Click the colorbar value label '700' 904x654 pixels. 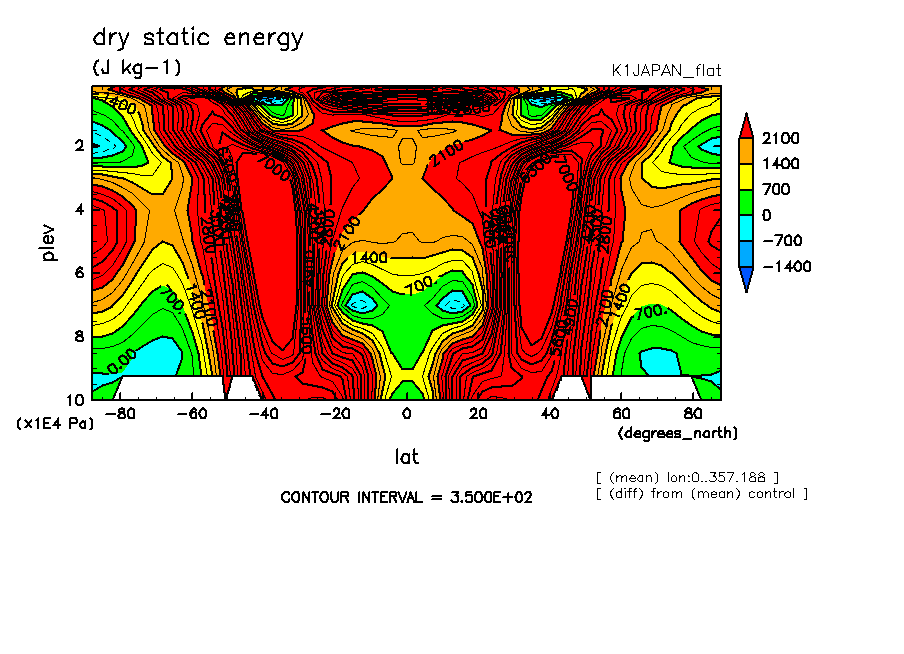point(776,189)
